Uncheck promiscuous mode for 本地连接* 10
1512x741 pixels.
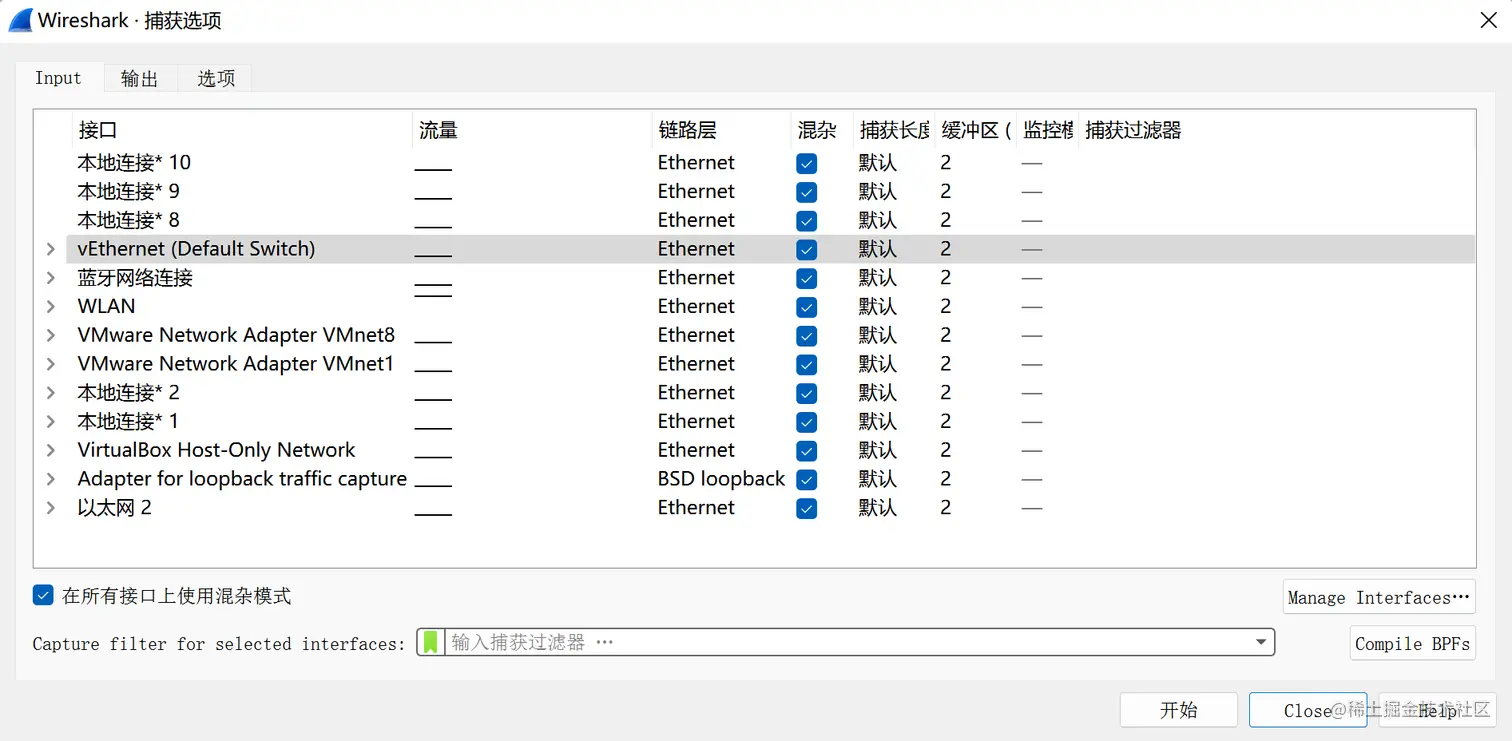807,163
